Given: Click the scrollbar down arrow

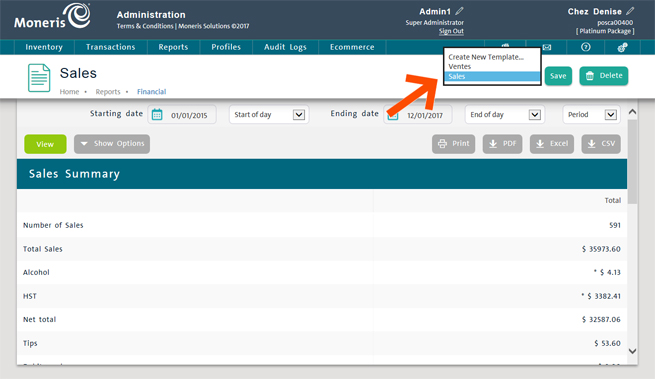Looking at the screenshot, I should click(x=632, y=351).
